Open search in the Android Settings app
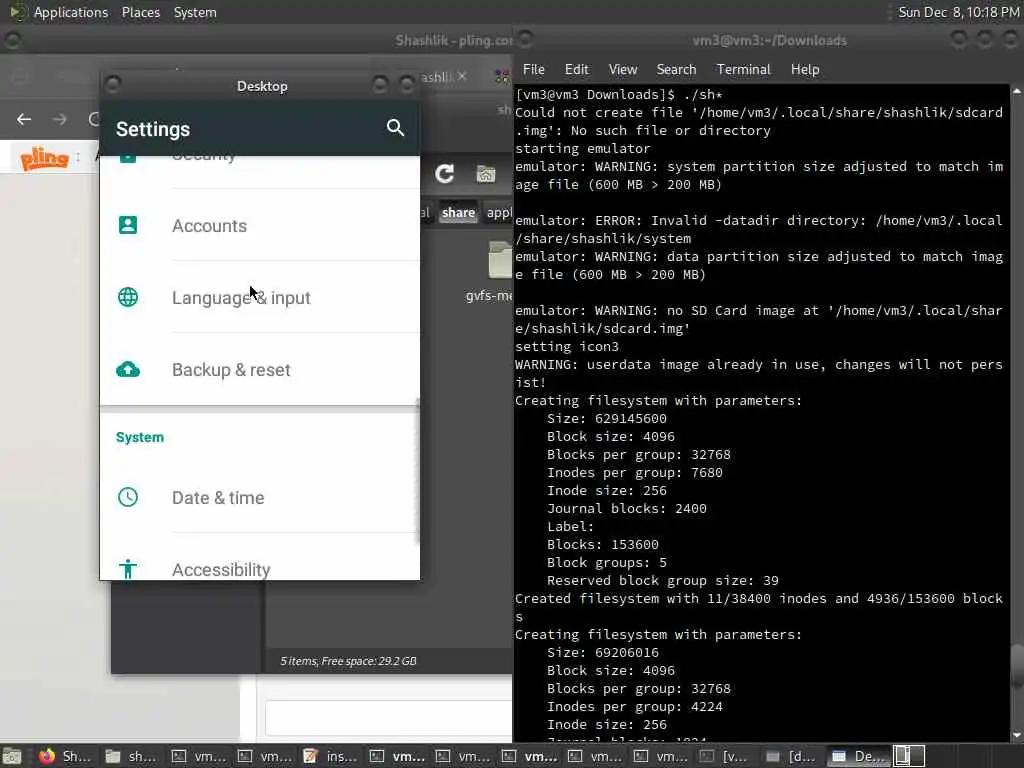Image resolution: width=1024 pixels, height=768 pixels. click(x=395, y=128)
